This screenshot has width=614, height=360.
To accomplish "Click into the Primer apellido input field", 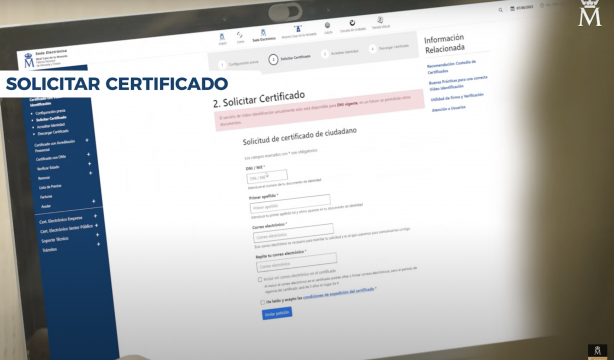I will tap(290, 204).
